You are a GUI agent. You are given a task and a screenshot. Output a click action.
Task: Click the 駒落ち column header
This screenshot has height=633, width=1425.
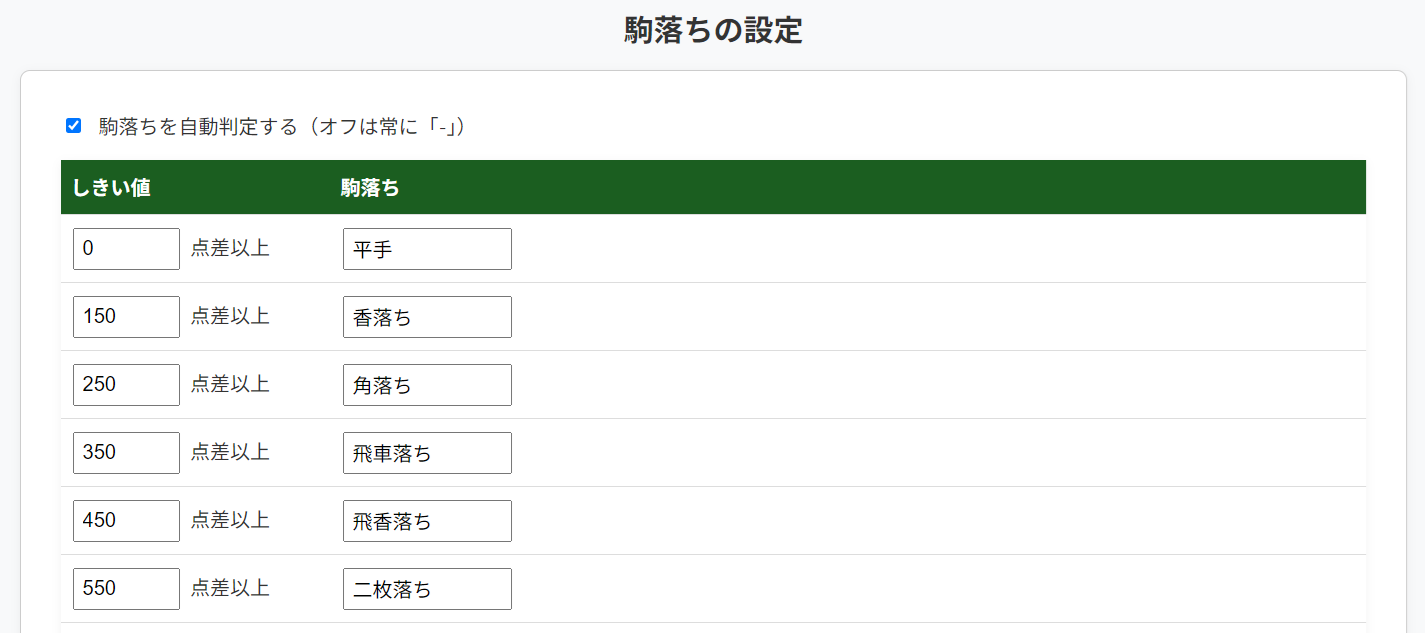(x=370, y=188)
